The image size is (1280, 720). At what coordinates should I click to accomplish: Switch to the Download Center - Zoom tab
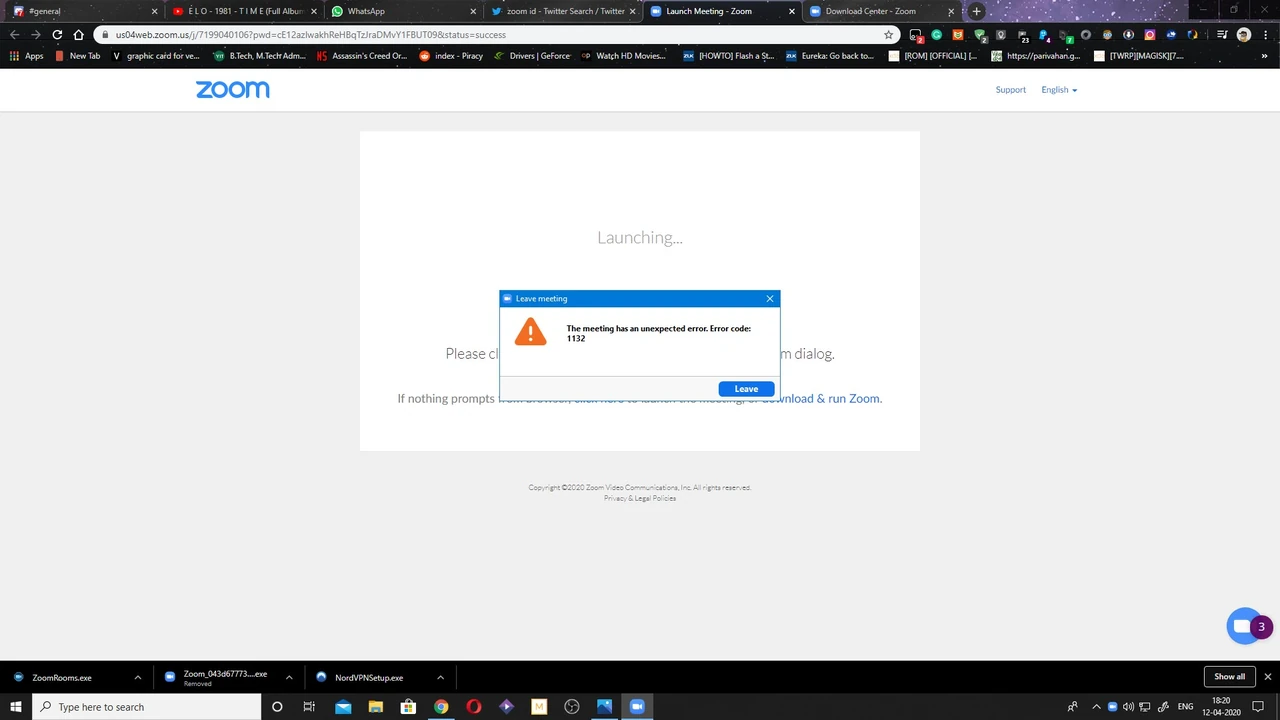[x=870, y=11]
